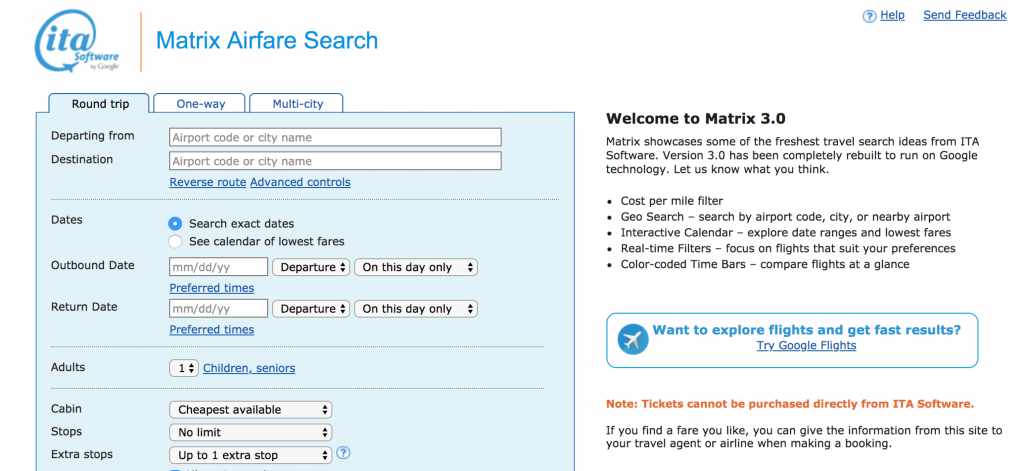1024x471 pixels.
Task: Open the Cabin 'Cheapest available' dropdown
Action: (251, 410)
